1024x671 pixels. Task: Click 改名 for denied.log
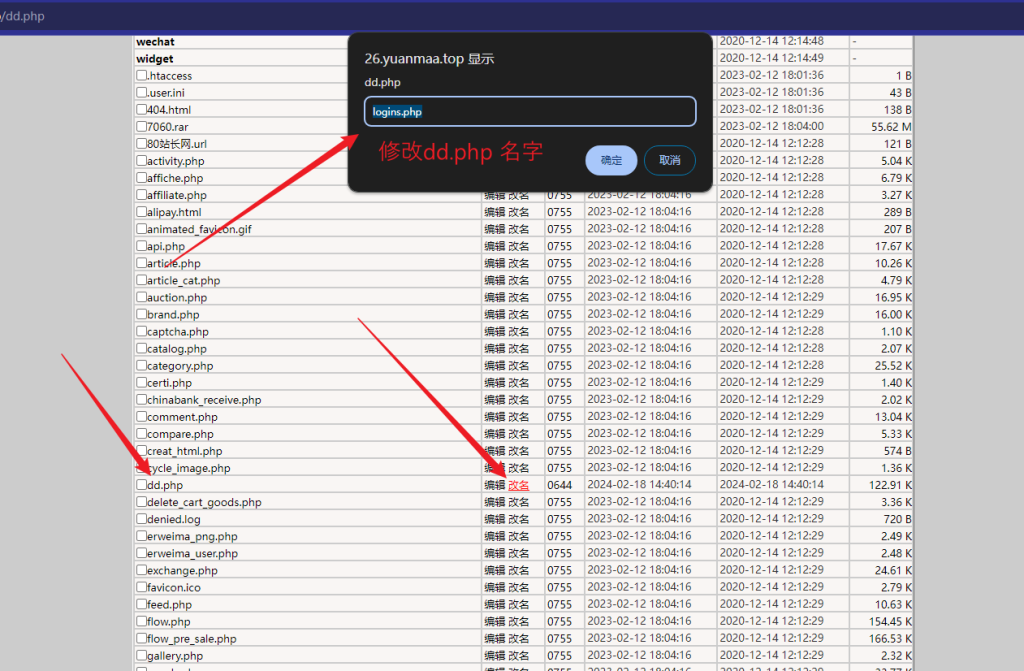[519, 519]
